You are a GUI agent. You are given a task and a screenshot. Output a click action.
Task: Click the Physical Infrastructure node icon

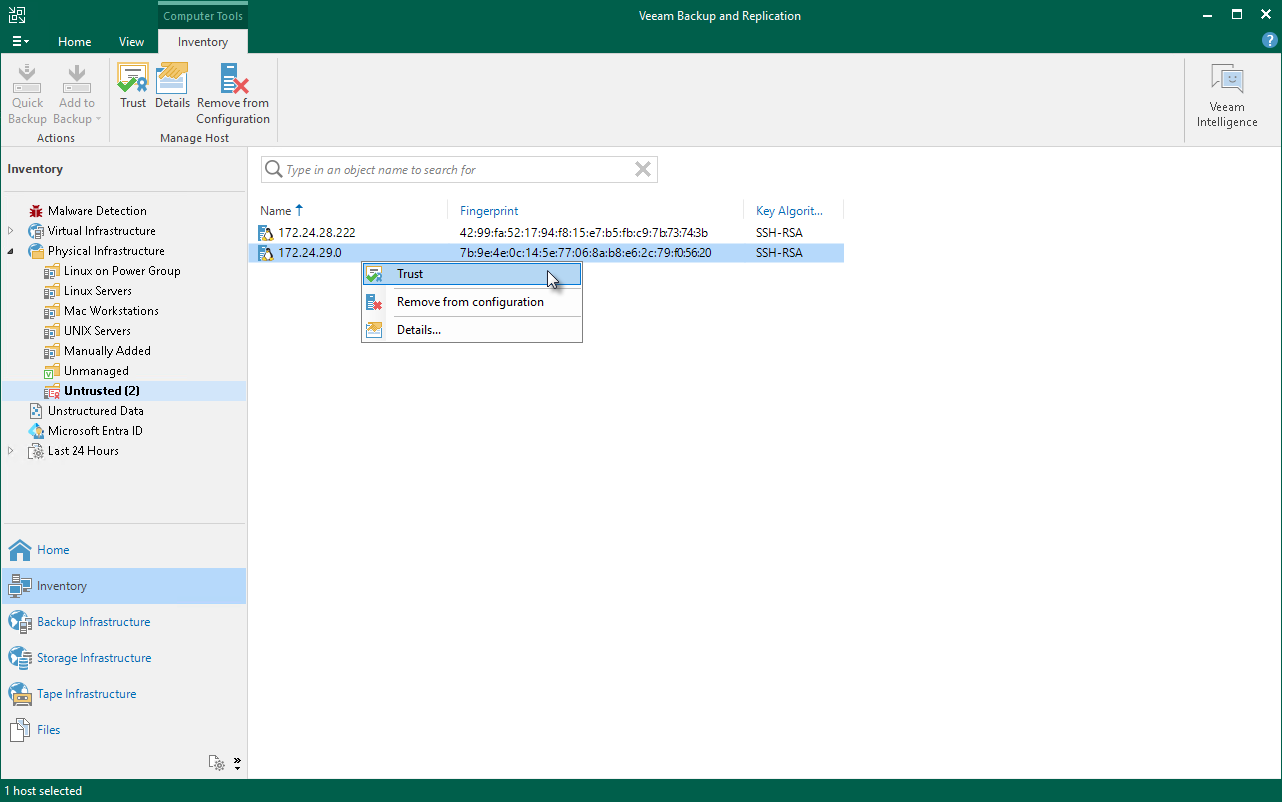click(37, 251)
